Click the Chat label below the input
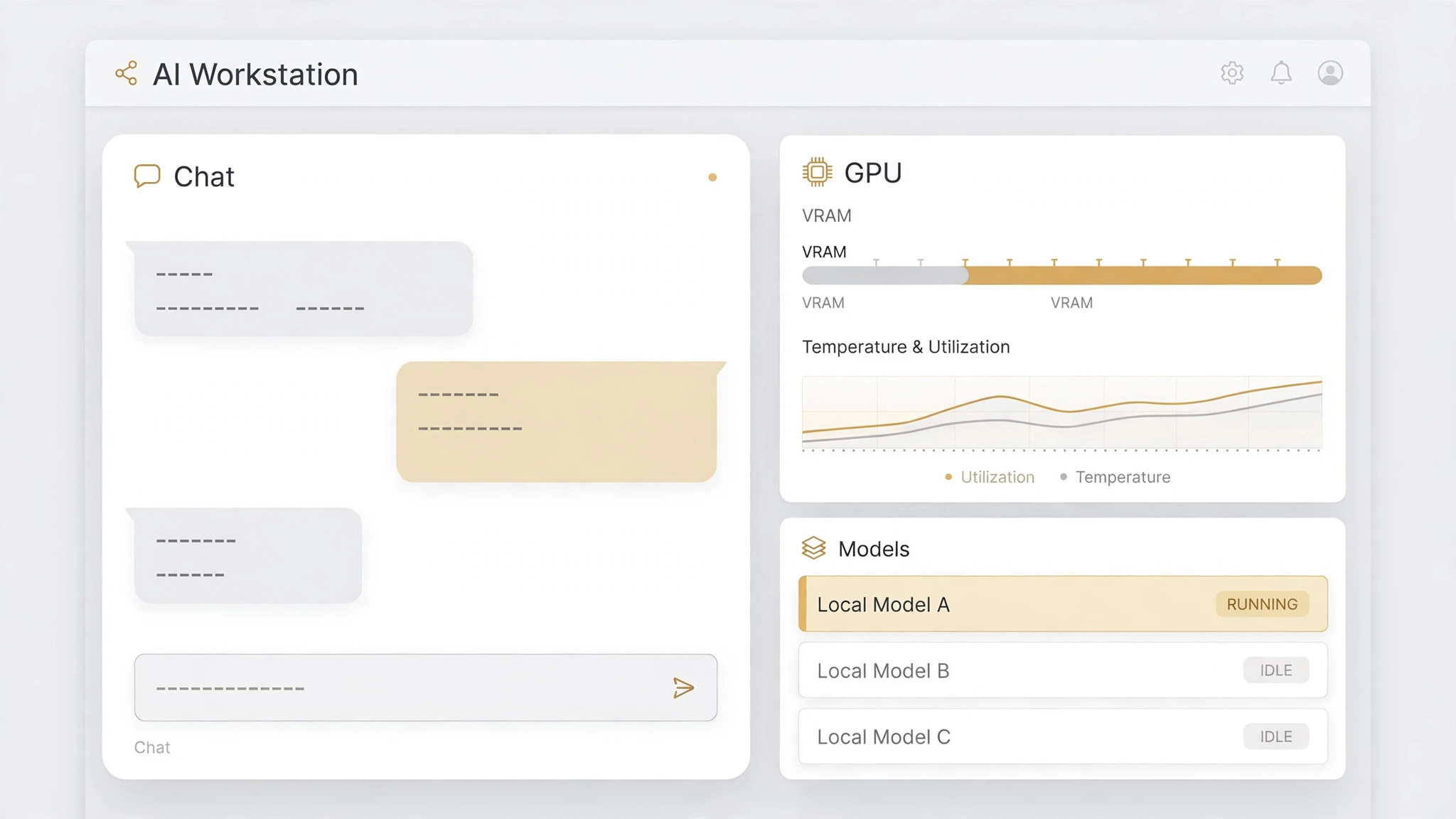The image size is (1456, 819). pos(152,747)
